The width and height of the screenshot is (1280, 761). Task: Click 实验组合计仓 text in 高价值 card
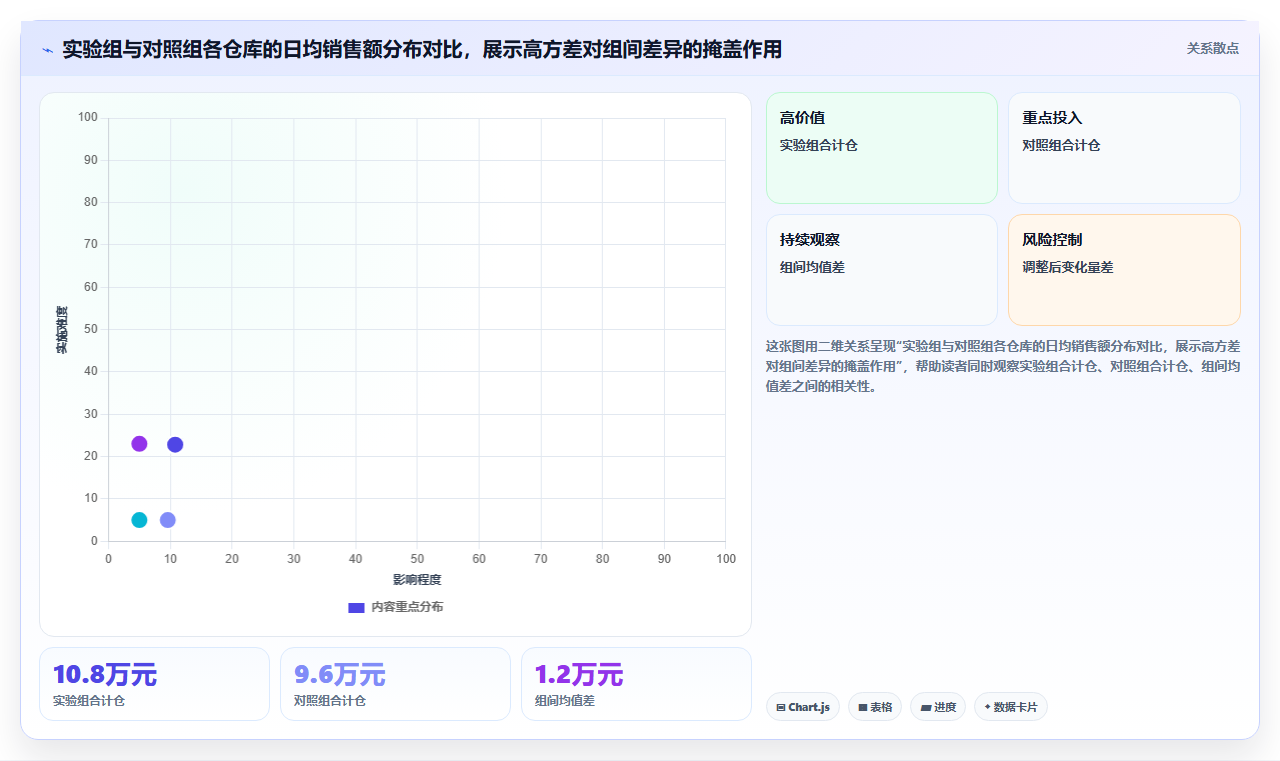click(819, 145)
